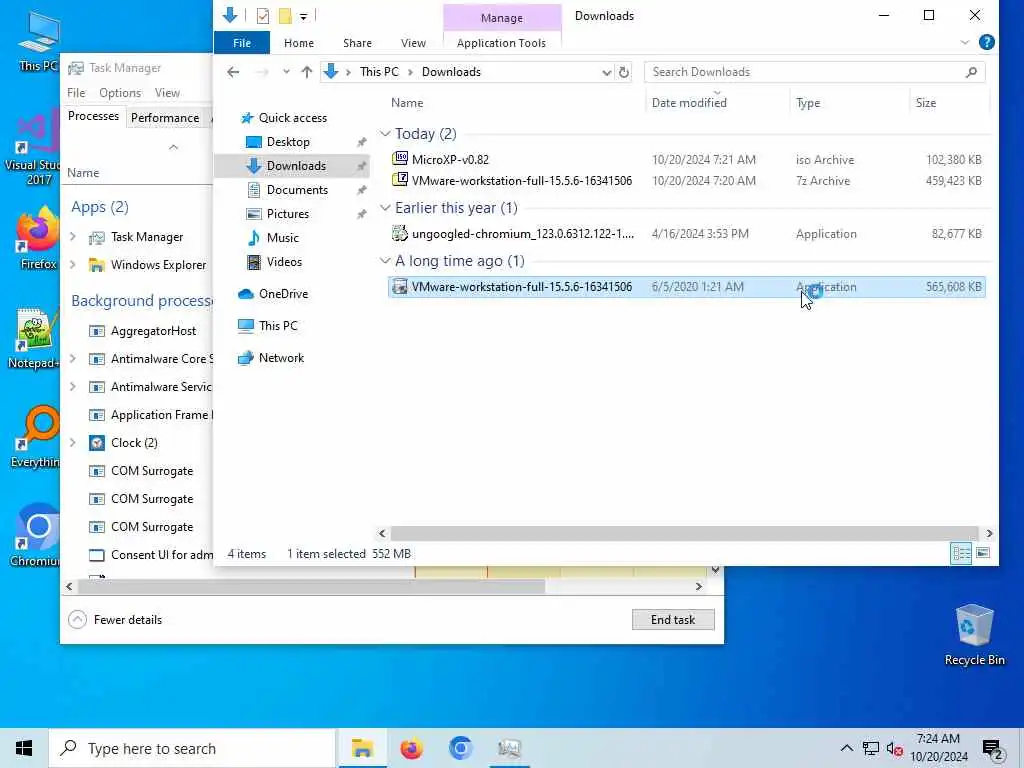Screen dimensions: 1024x768
Task: Select Documents in navigation pane
Action: (297, 189)
